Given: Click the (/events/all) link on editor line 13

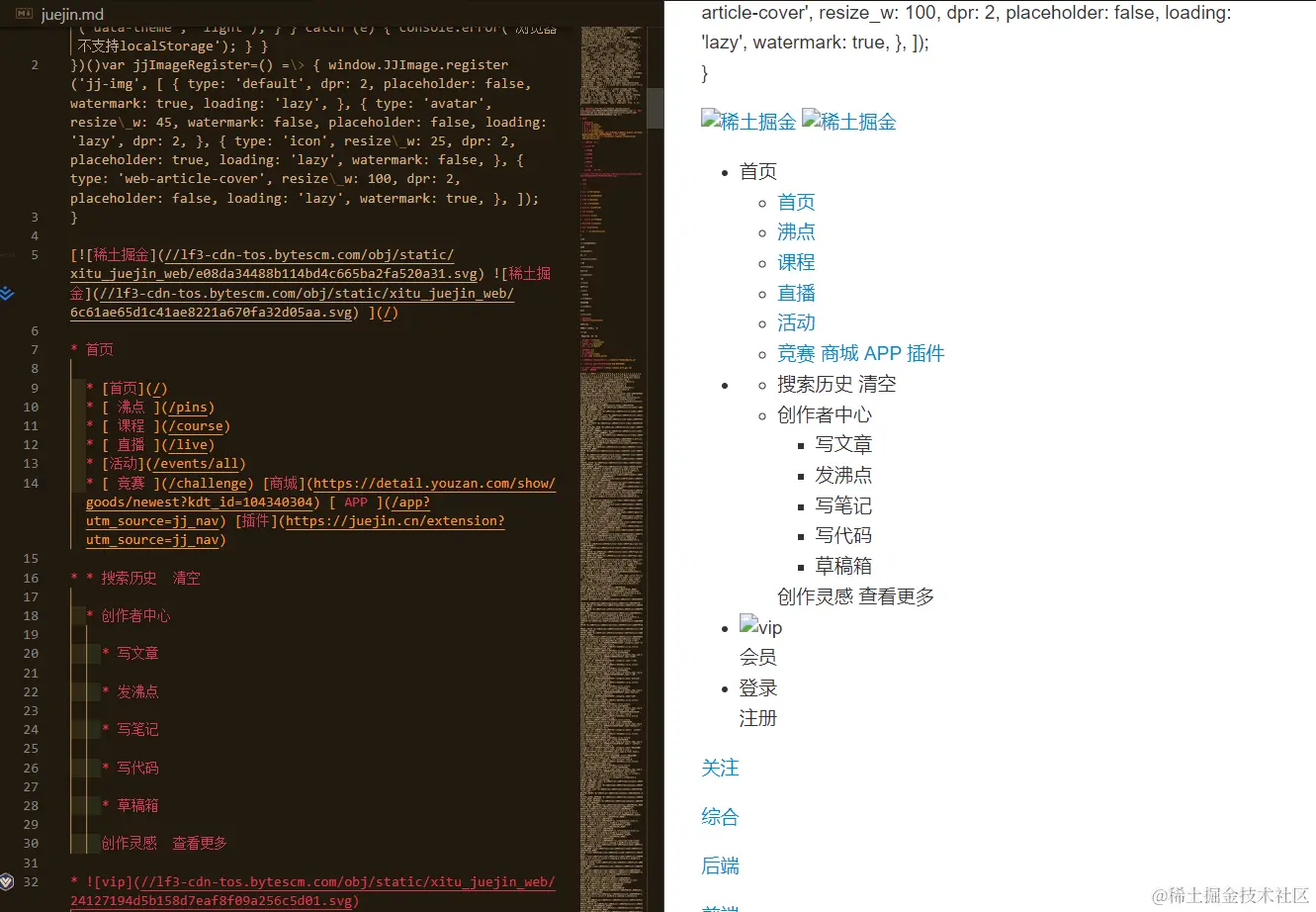Looking at the screenshot, I should (194, 463).
